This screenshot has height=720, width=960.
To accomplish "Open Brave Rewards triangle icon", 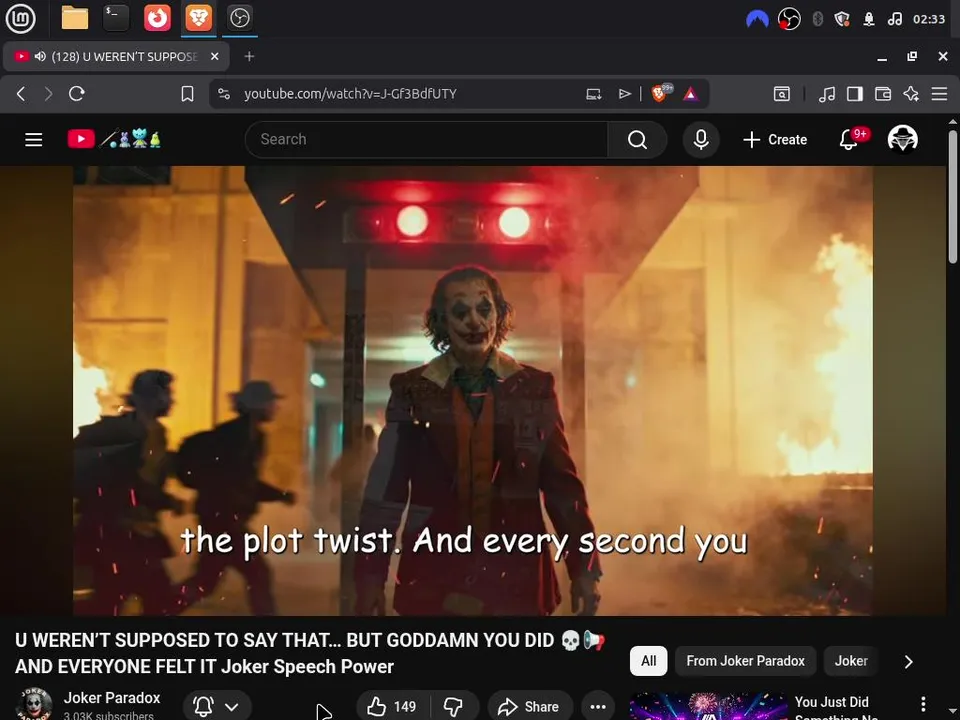I will tap(691, 94).
